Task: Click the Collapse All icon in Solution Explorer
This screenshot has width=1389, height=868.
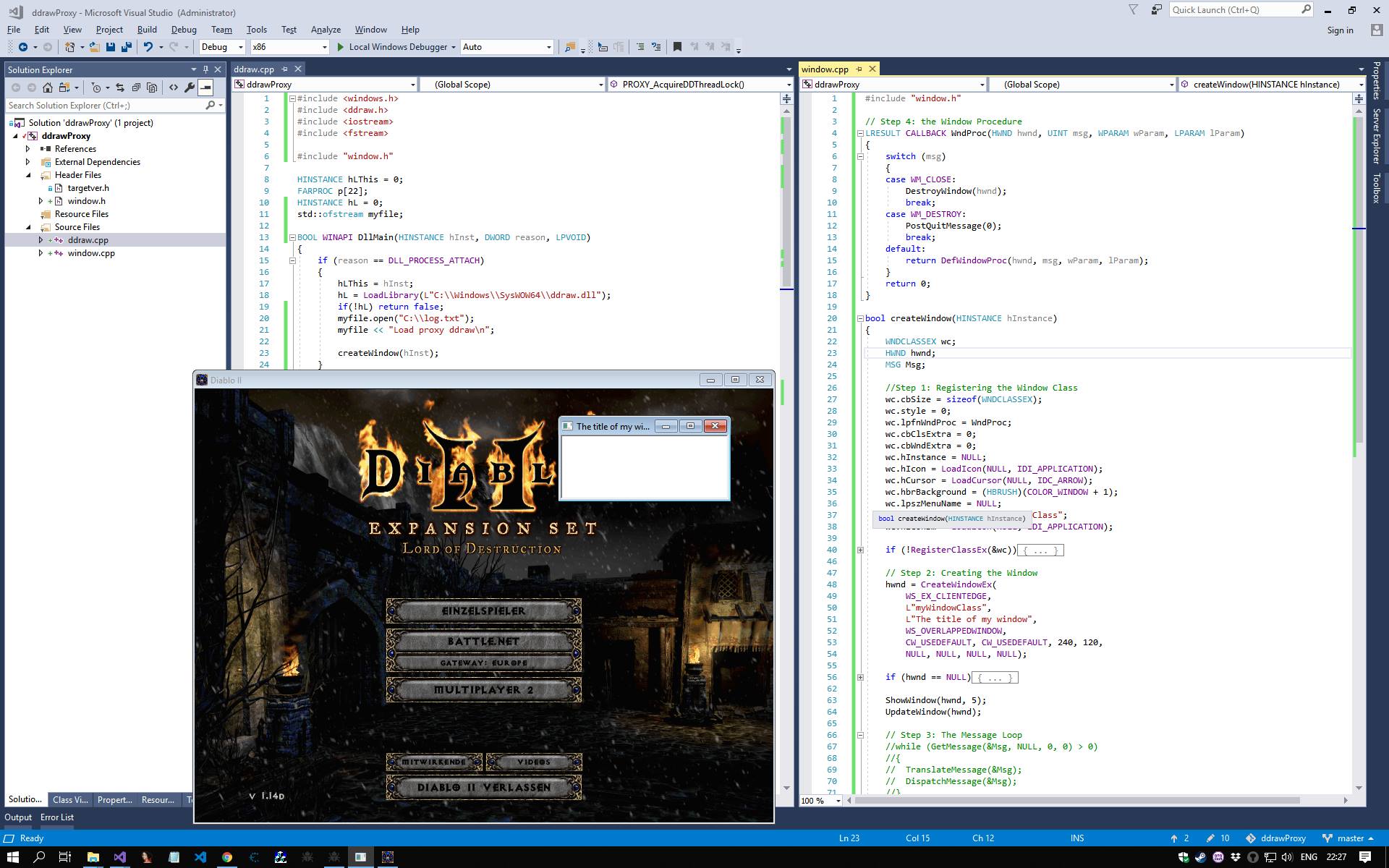Action: (x=136, y=87)
